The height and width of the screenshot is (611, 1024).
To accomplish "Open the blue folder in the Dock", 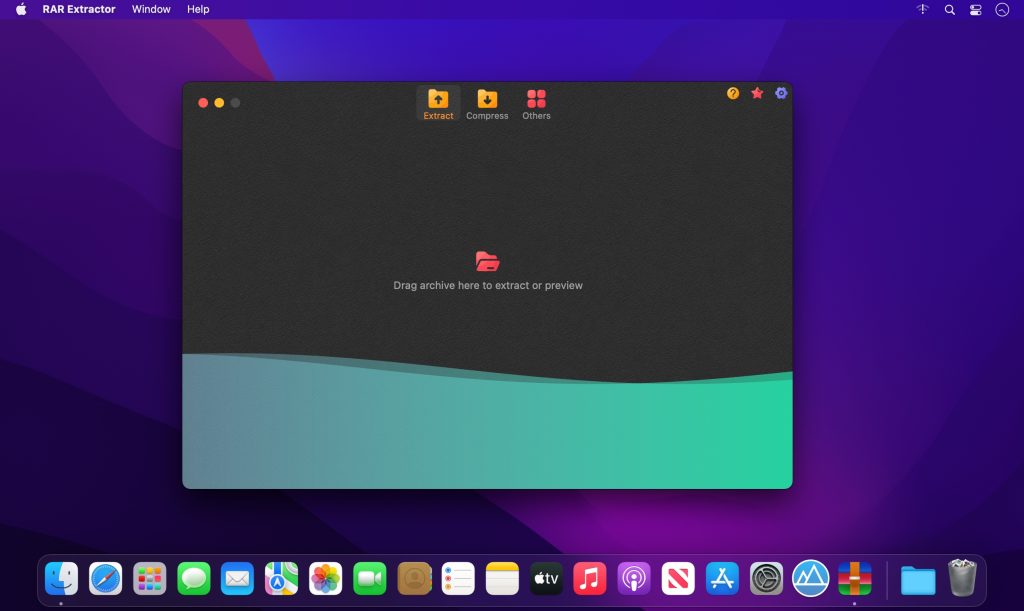I will [916, 578].
